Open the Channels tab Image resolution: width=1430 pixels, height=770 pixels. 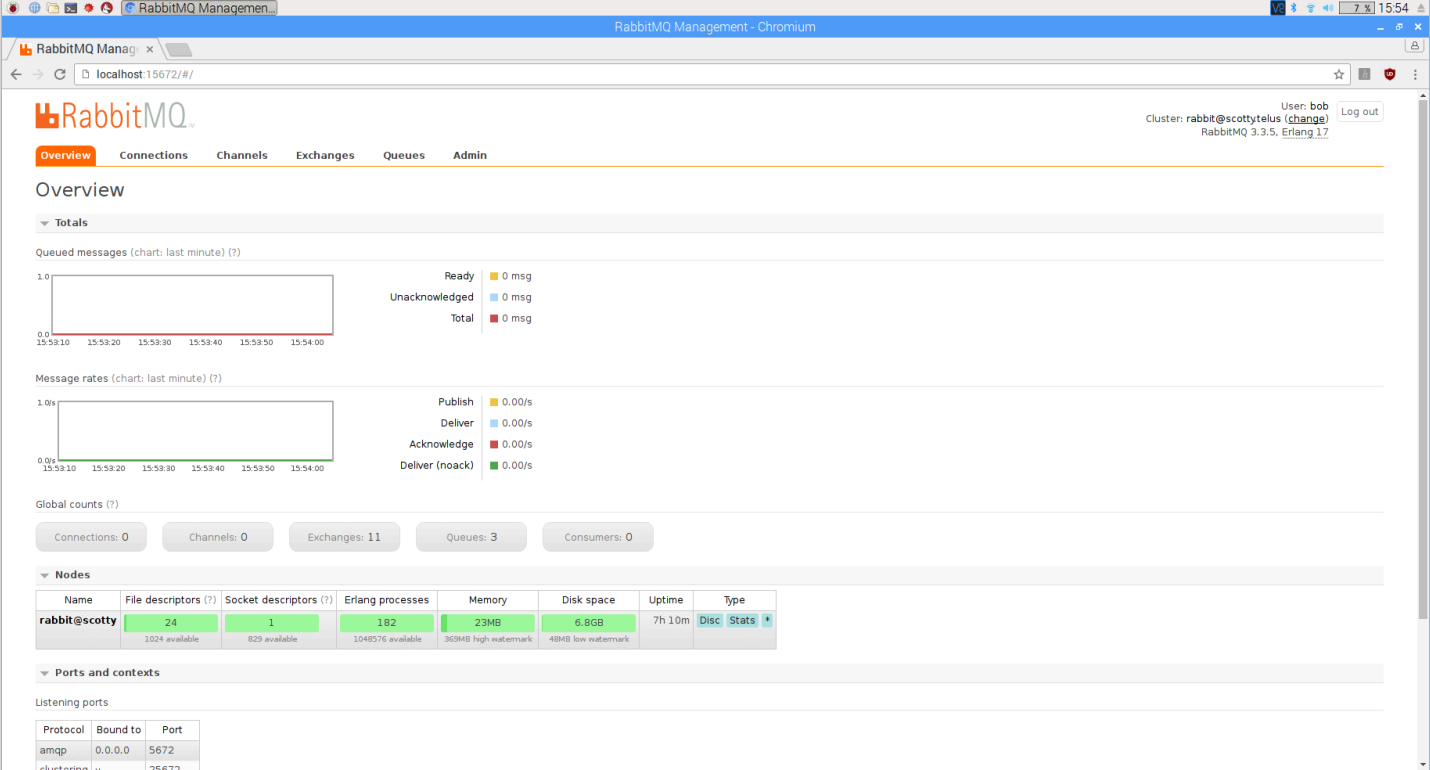[x=242, y=156]
